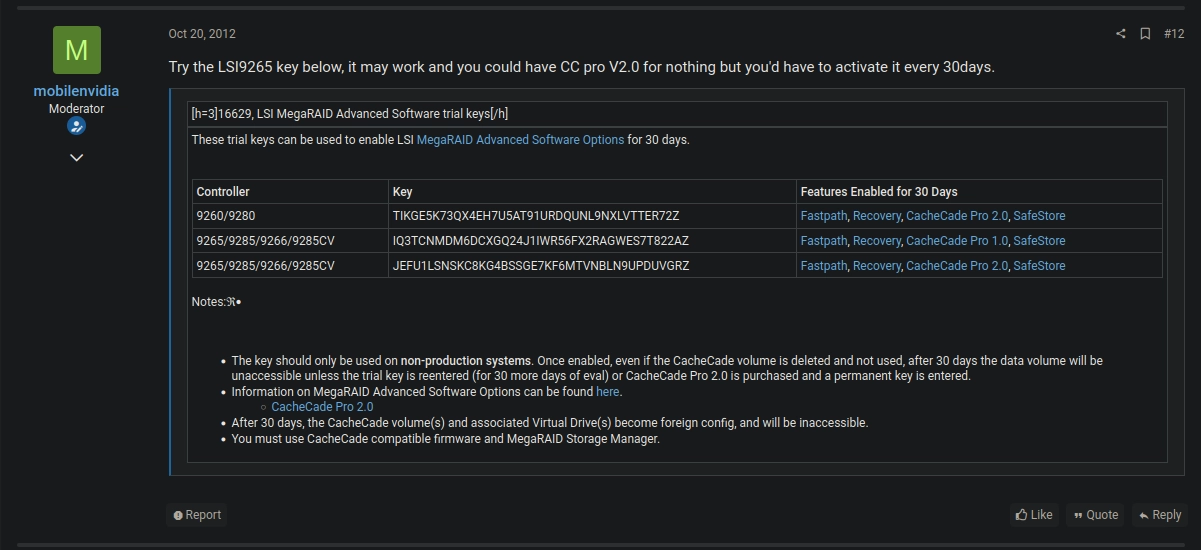Screen dimensions: 1201x550
Task: Select the IQ3TCNMDM6DCXGQ24J1IWR56 key text
Action: pos(541,241)
